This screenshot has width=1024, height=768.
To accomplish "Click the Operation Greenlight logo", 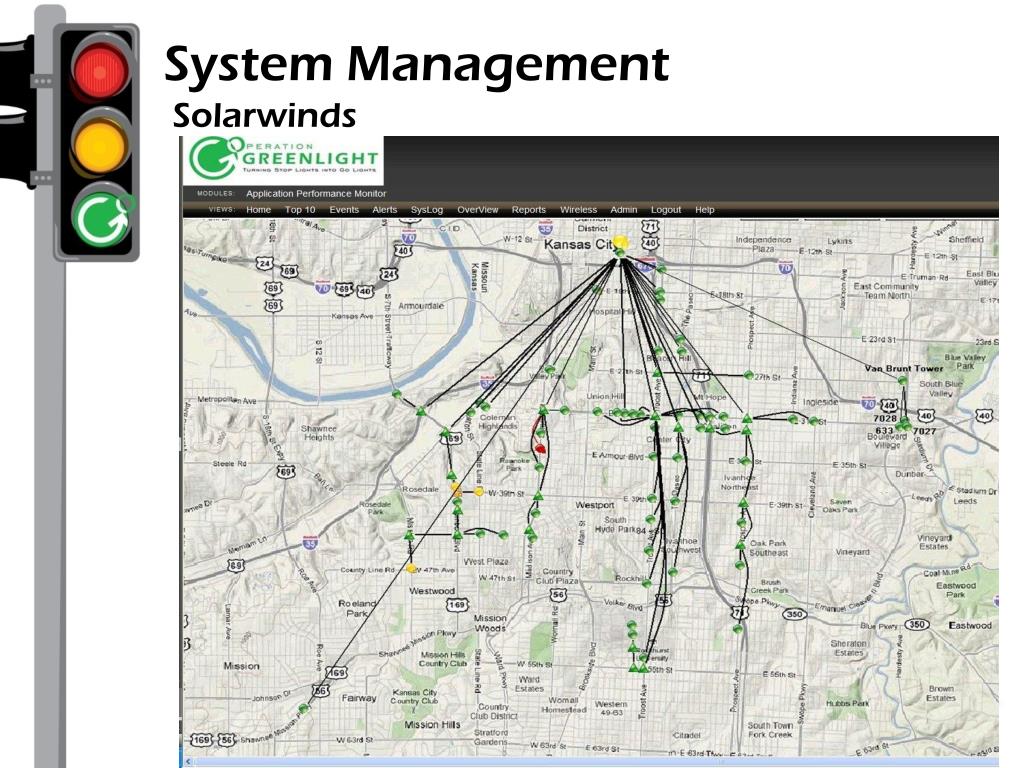I will [x=283, y=160].
